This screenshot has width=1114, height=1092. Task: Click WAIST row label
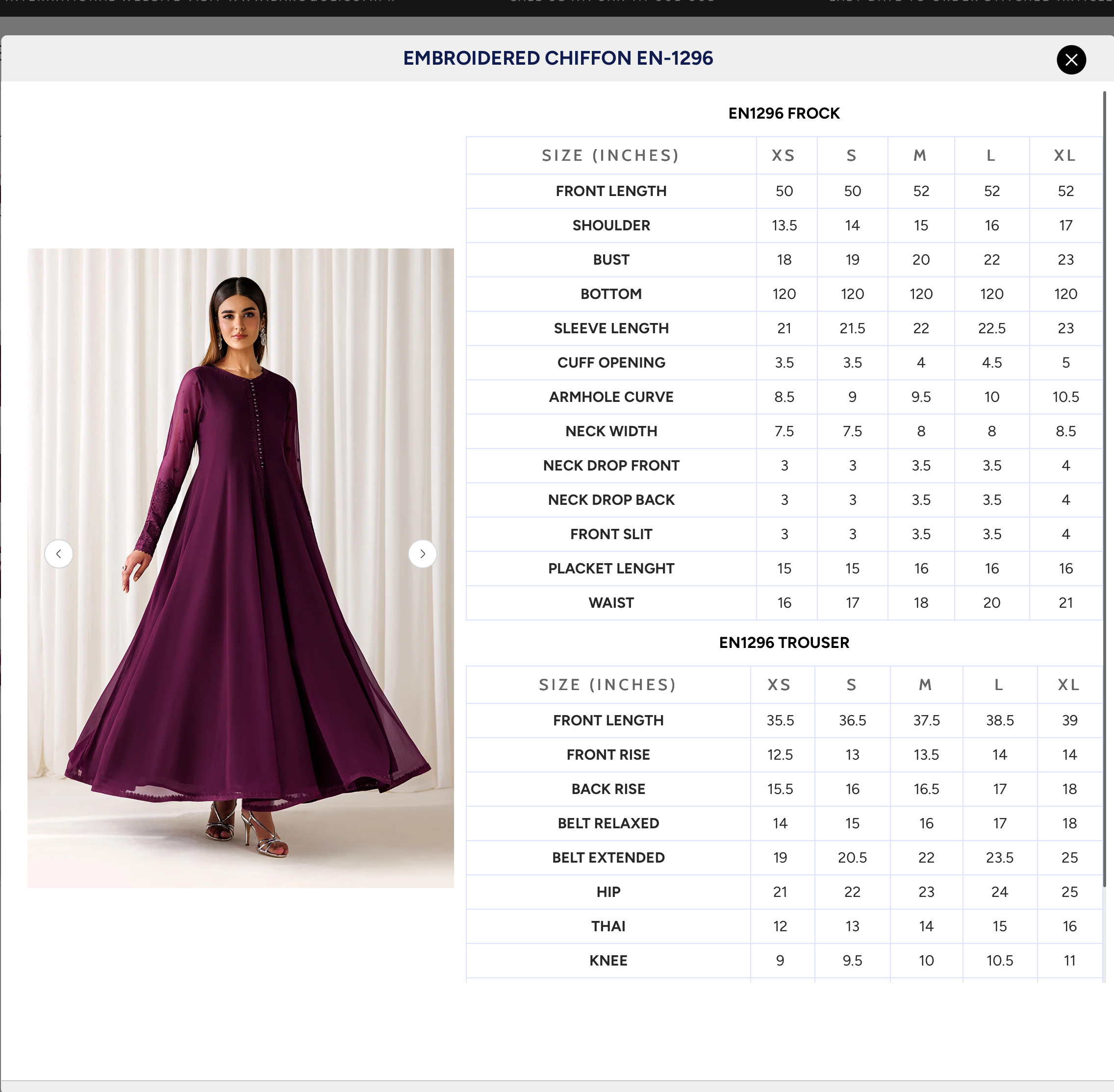(x=611, y=603)
